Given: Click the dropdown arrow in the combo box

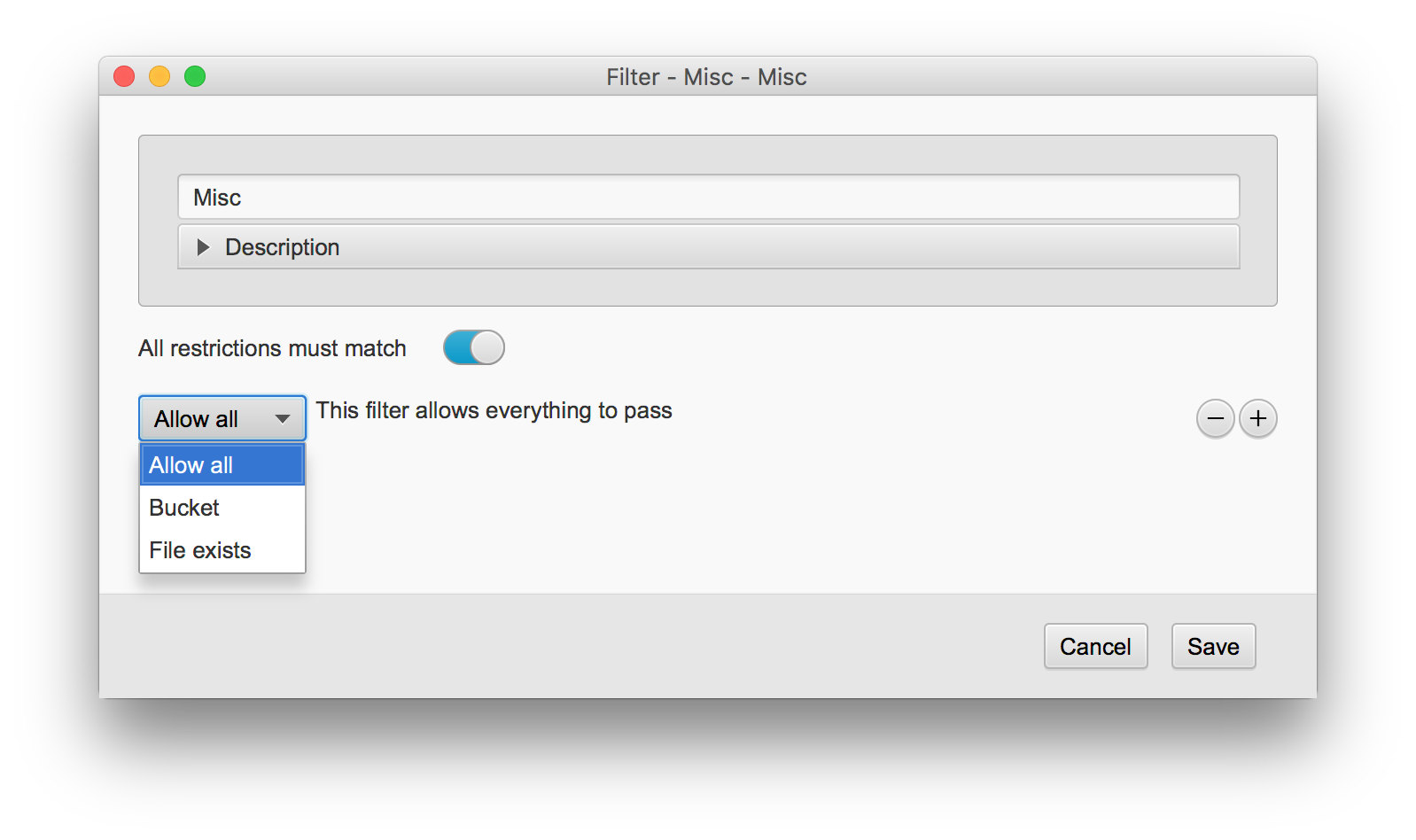Looking at the screenshot, I should [x=283, y=419].
